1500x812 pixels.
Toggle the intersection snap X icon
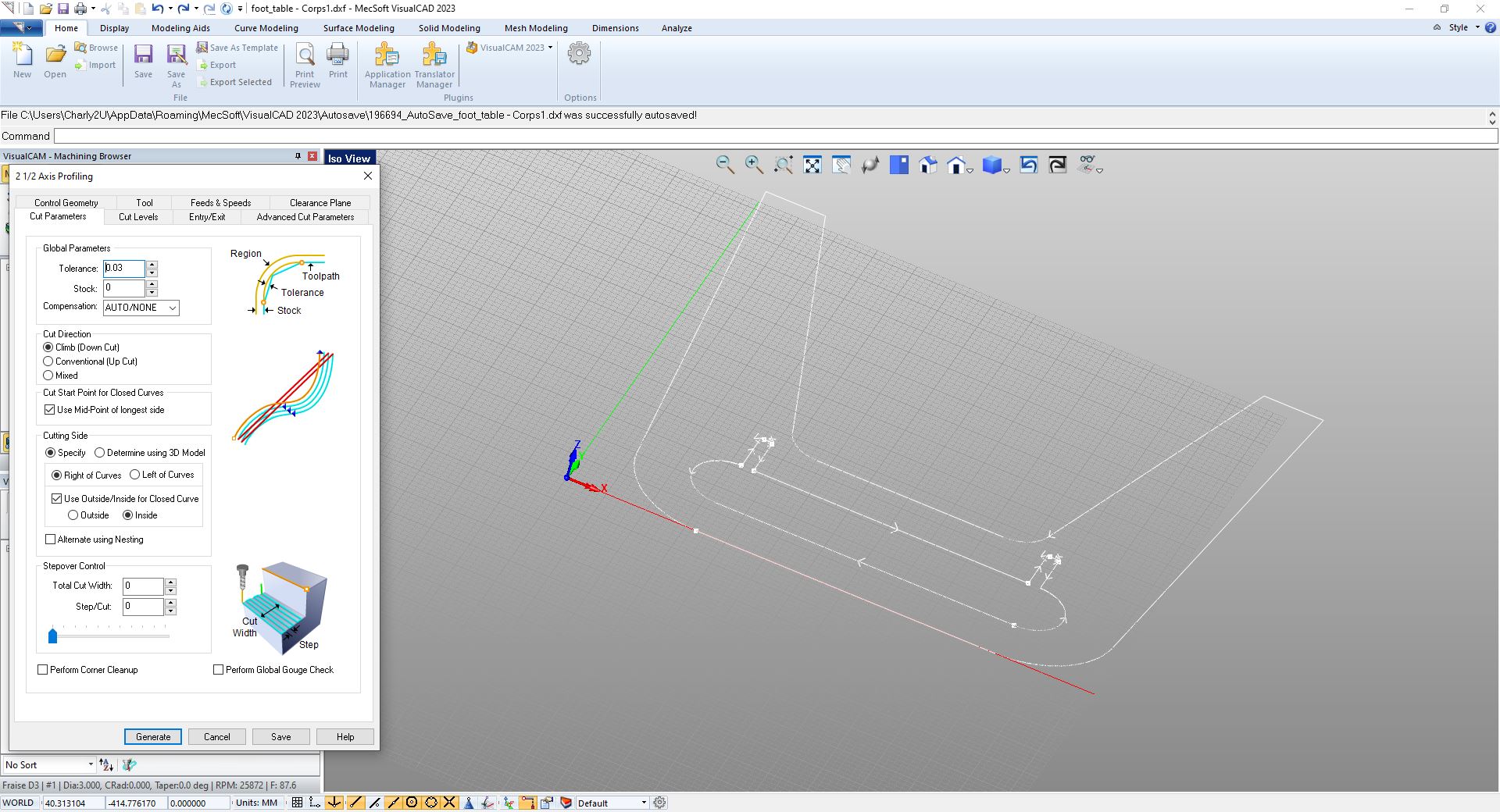[x=449, y=803]
